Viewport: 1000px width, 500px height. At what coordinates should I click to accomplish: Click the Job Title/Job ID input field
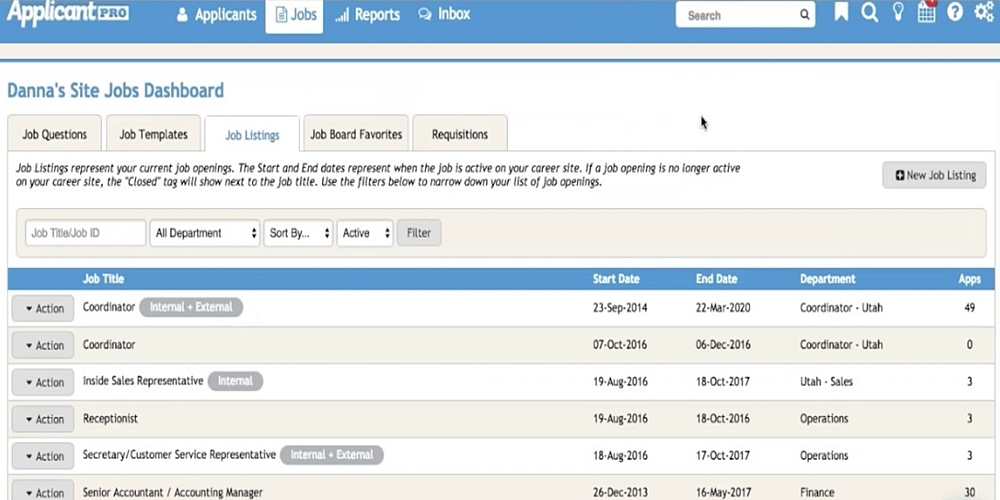point(85,233)
